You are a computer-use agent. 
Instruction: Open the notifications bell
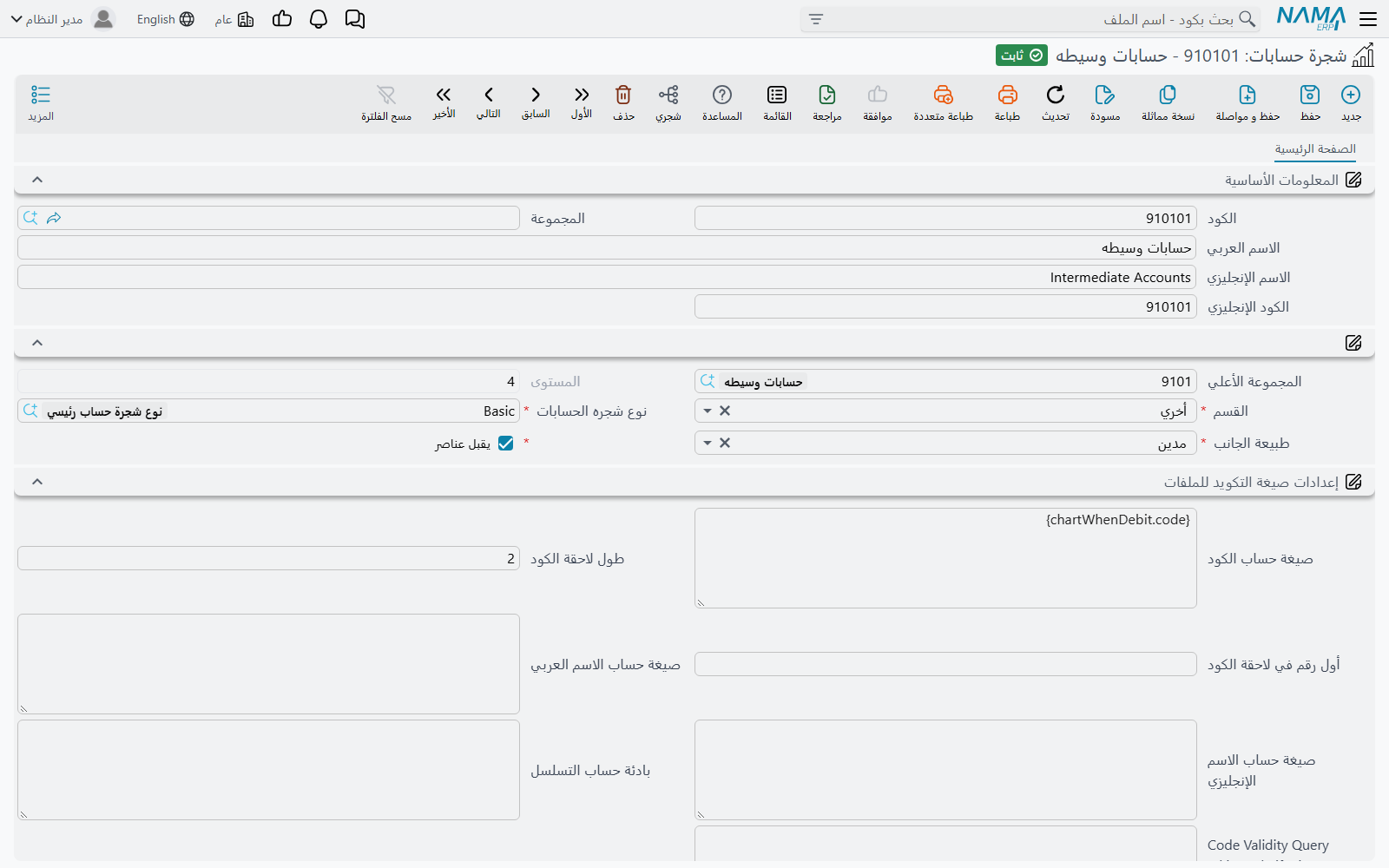319,19
